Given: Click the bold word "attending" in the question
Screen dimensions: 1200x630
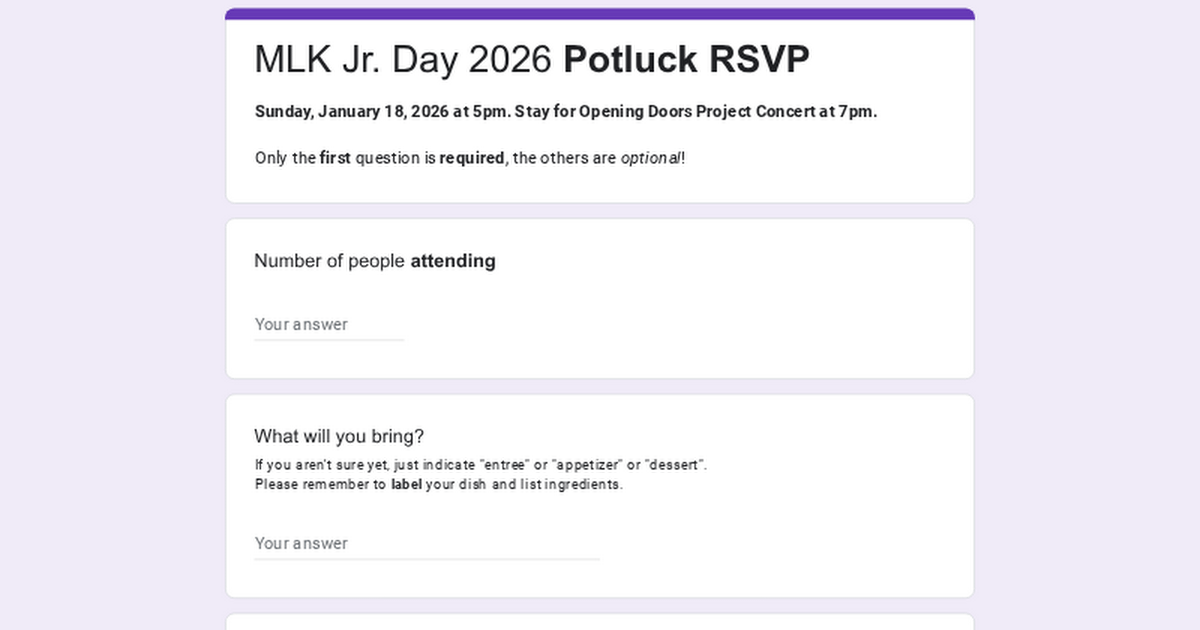Looking at the screenshot, I should coord(453,261).
